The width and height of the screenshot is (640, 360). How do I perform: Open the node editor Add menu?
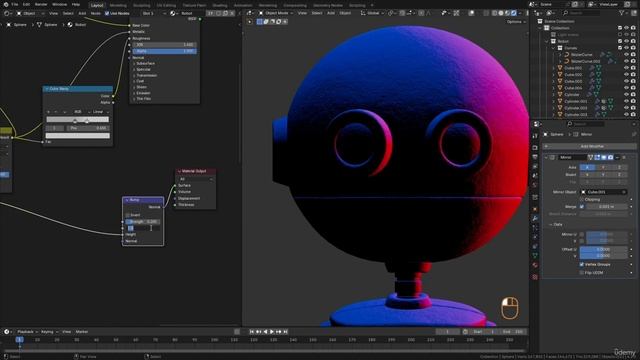(82, 13)
